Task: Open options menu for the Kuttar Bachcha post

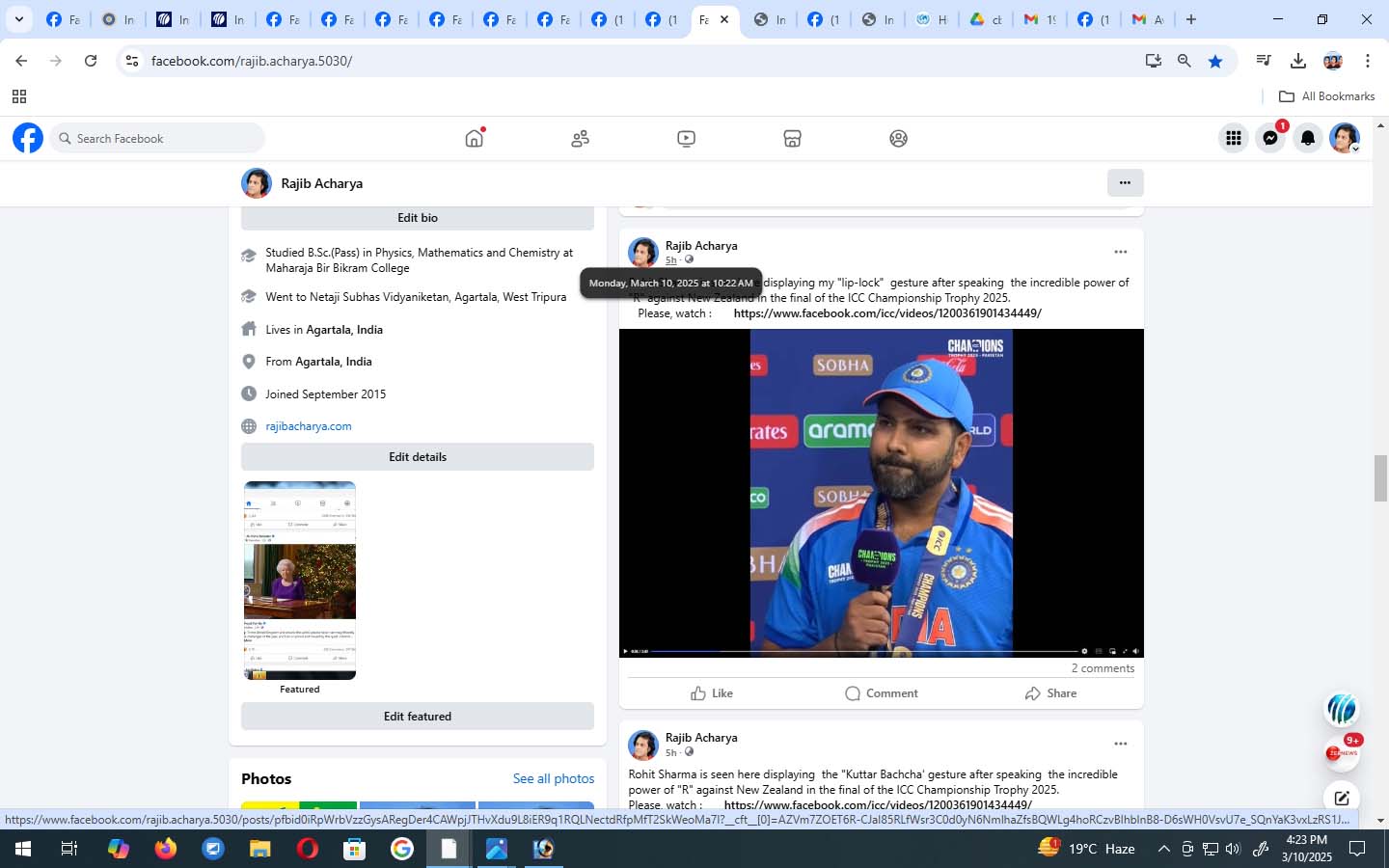Action: coord(1120,744)
